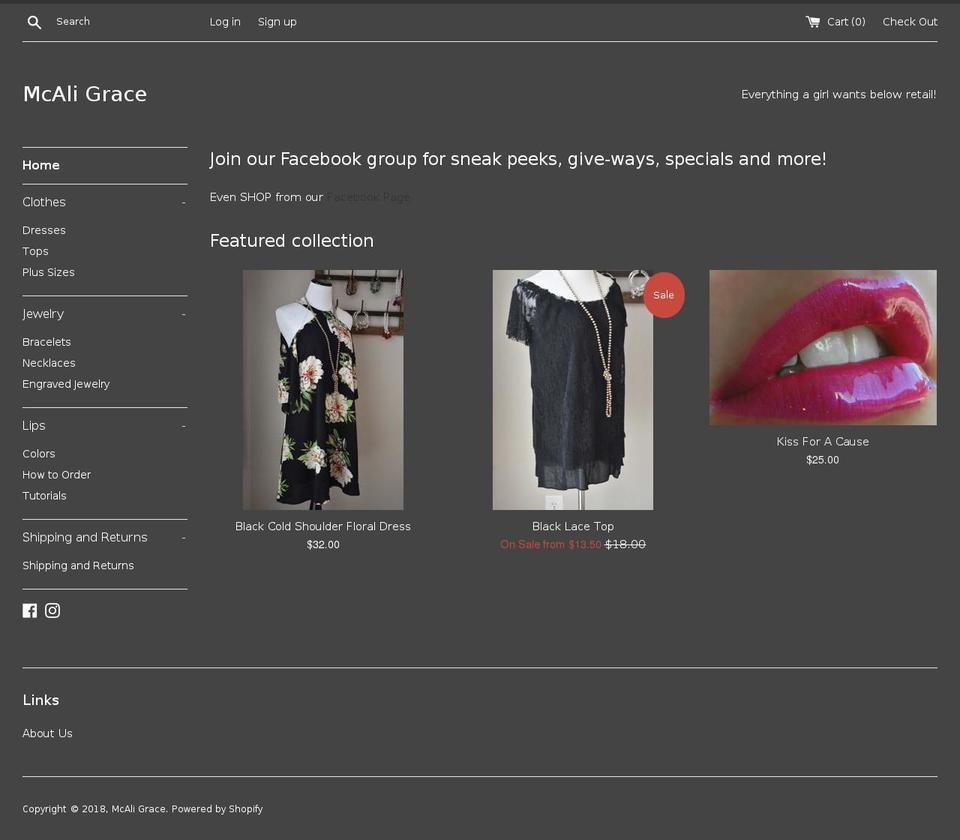Click the Featured collection heading
This screenshot has width=960, height=840.
click(x=291, y=241)
